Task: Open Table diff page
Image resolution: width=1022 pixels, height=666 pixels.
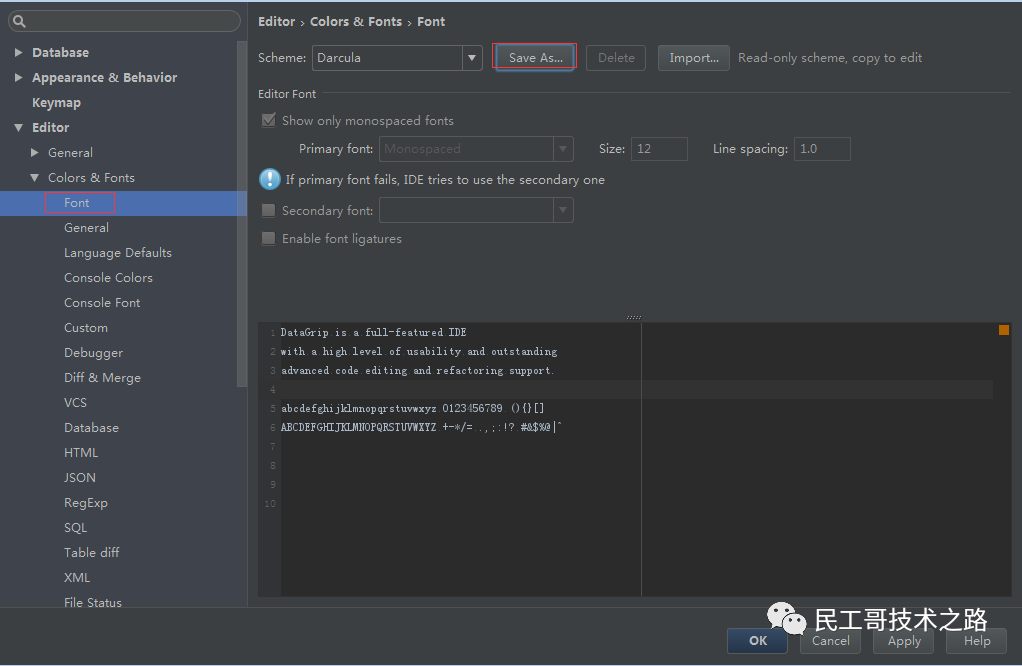Action: 91,553
